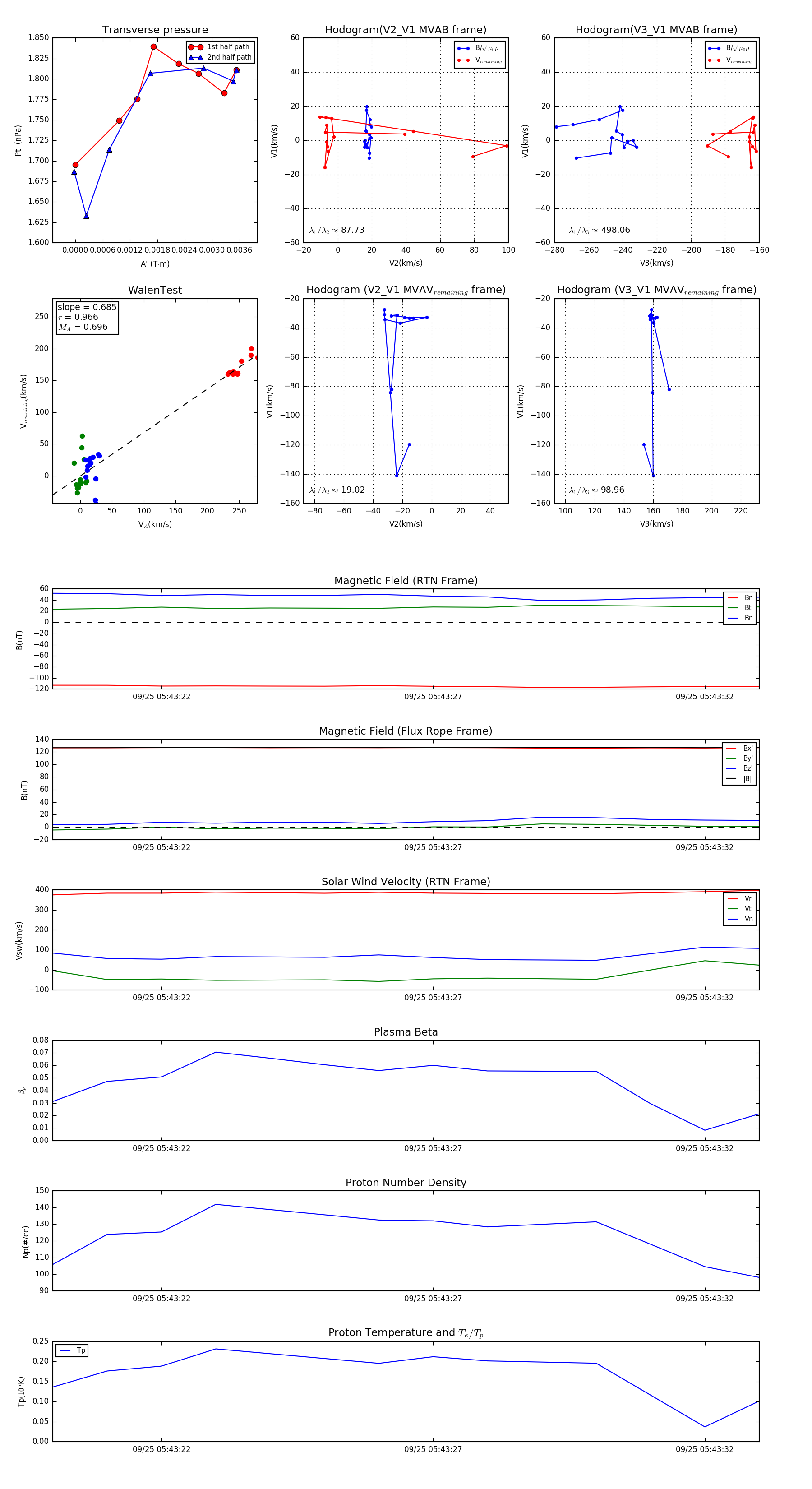812x1489 pixels.
Task: Click the 'Magnetic Field (Flux Rope Frame)' title
Action: (406, 731)
